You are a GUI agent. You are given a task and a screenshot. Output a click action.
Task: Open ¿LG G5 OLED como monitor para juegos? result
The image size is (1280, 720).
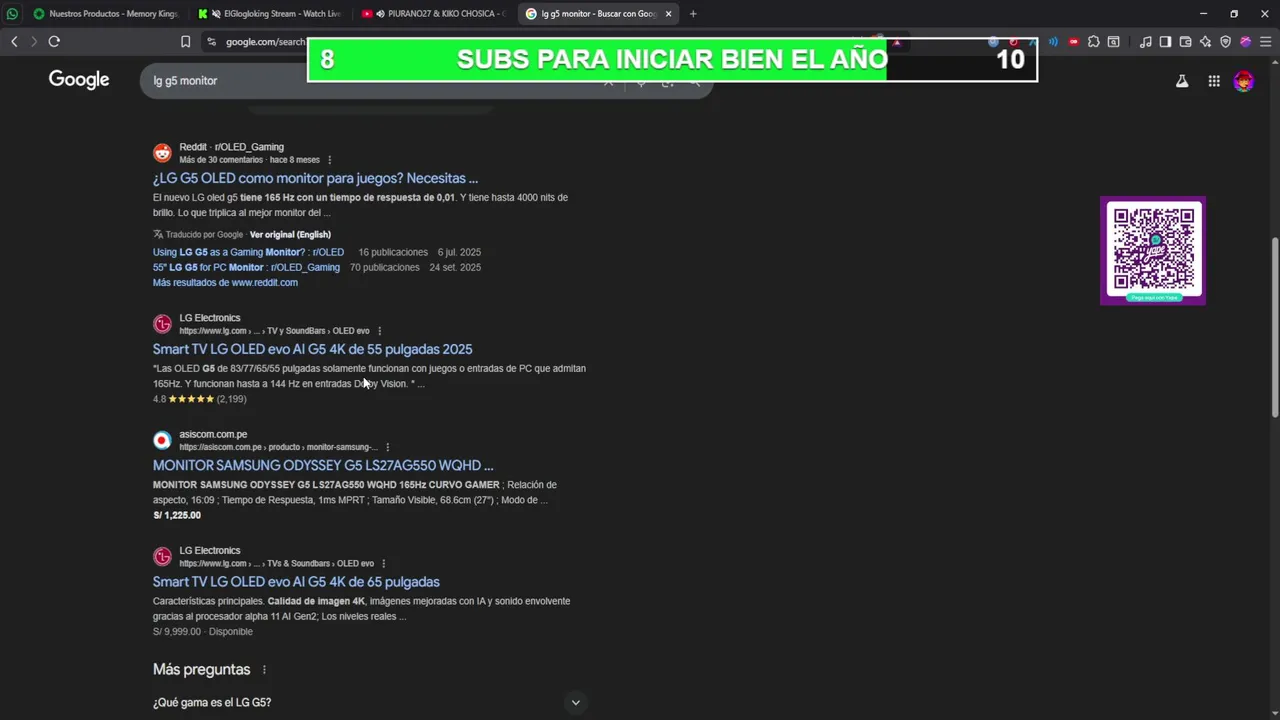pos(315,179)
